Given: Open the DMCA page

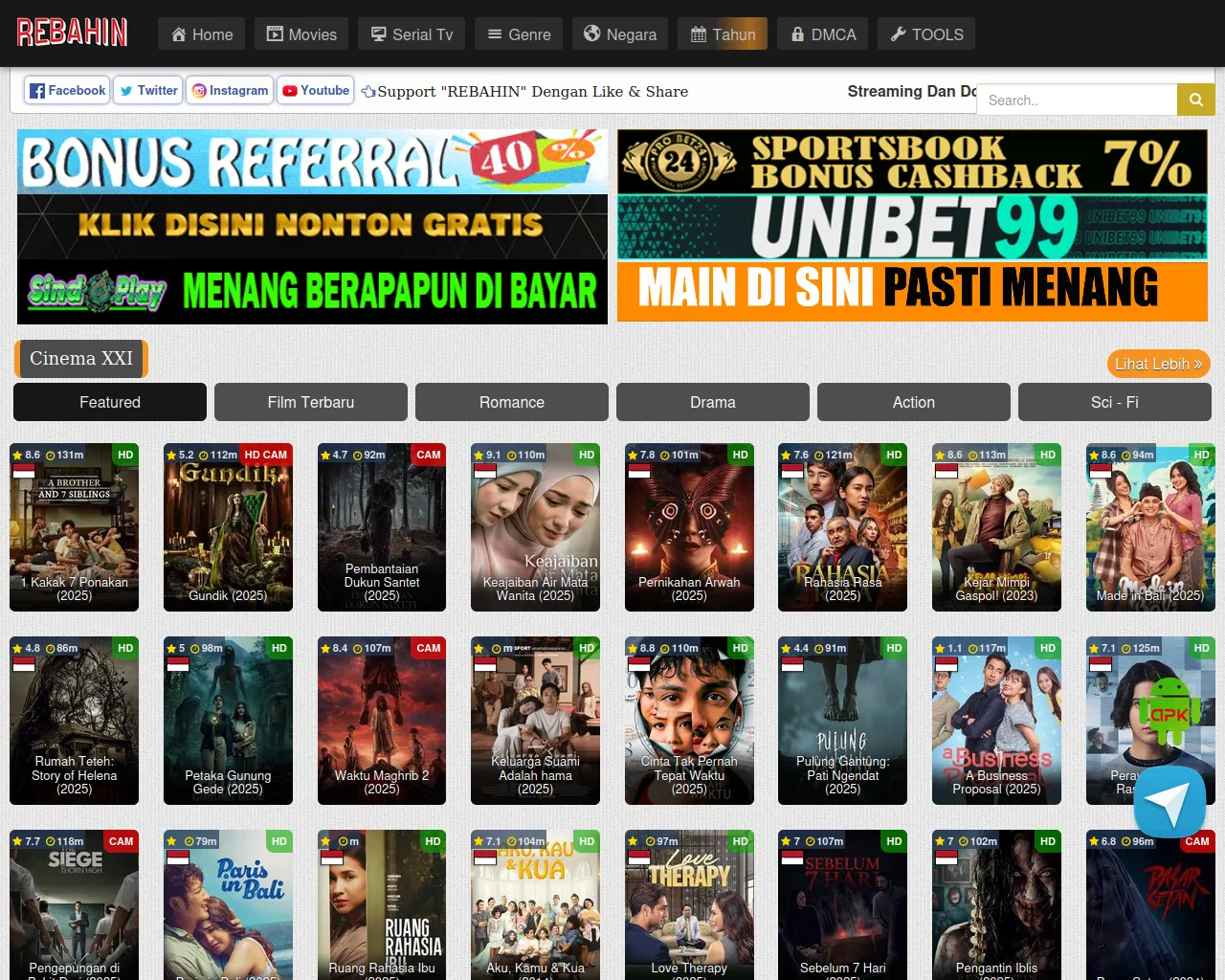Looking at the screenshot, I should tap(823, 34).
